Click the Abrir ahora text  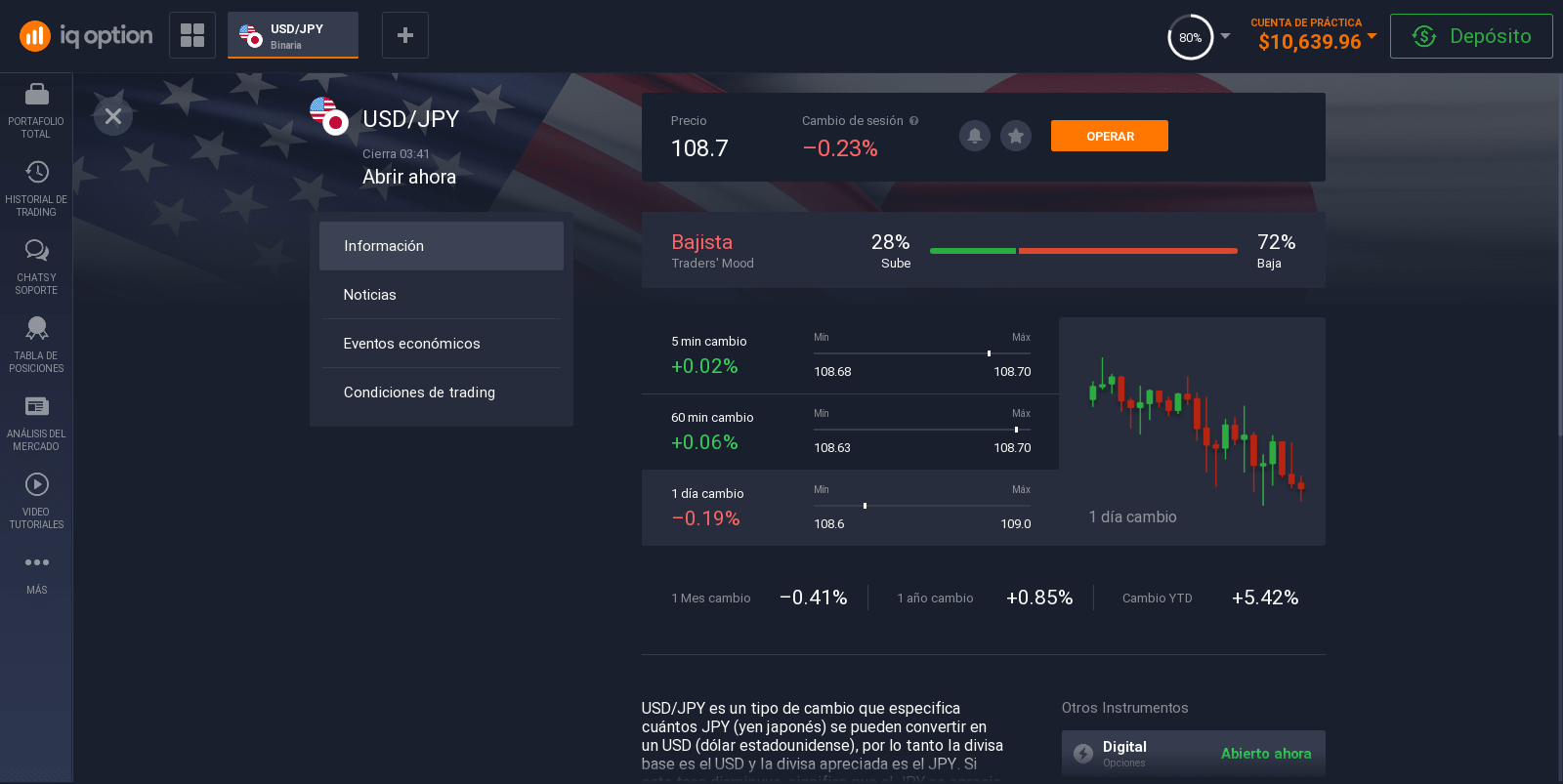409,177
